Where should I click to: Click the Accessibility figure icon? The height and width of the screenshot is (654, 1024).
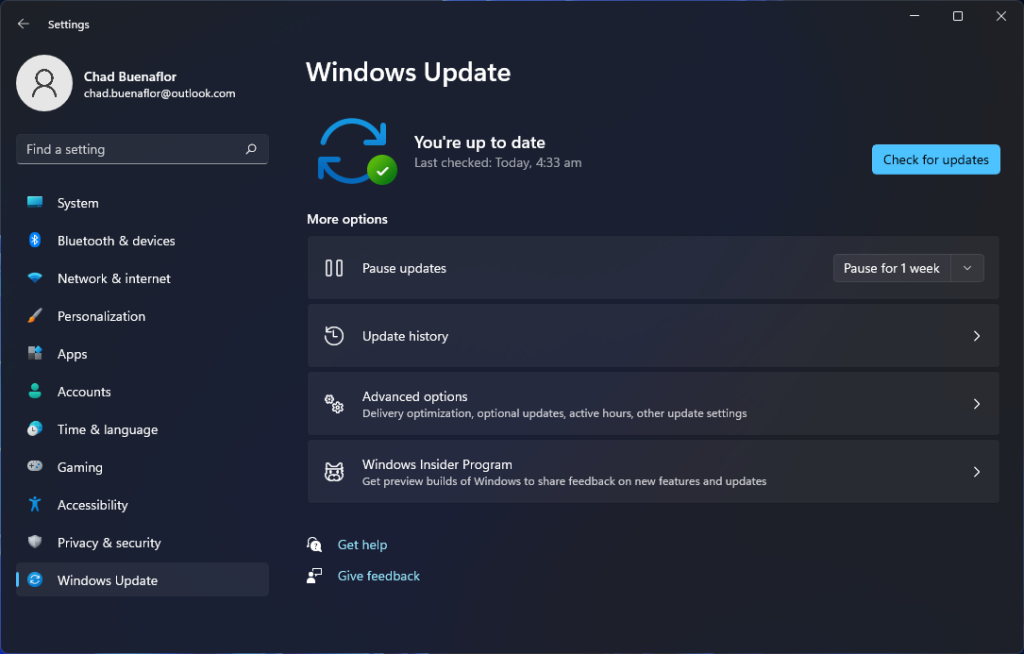point(35,504)
